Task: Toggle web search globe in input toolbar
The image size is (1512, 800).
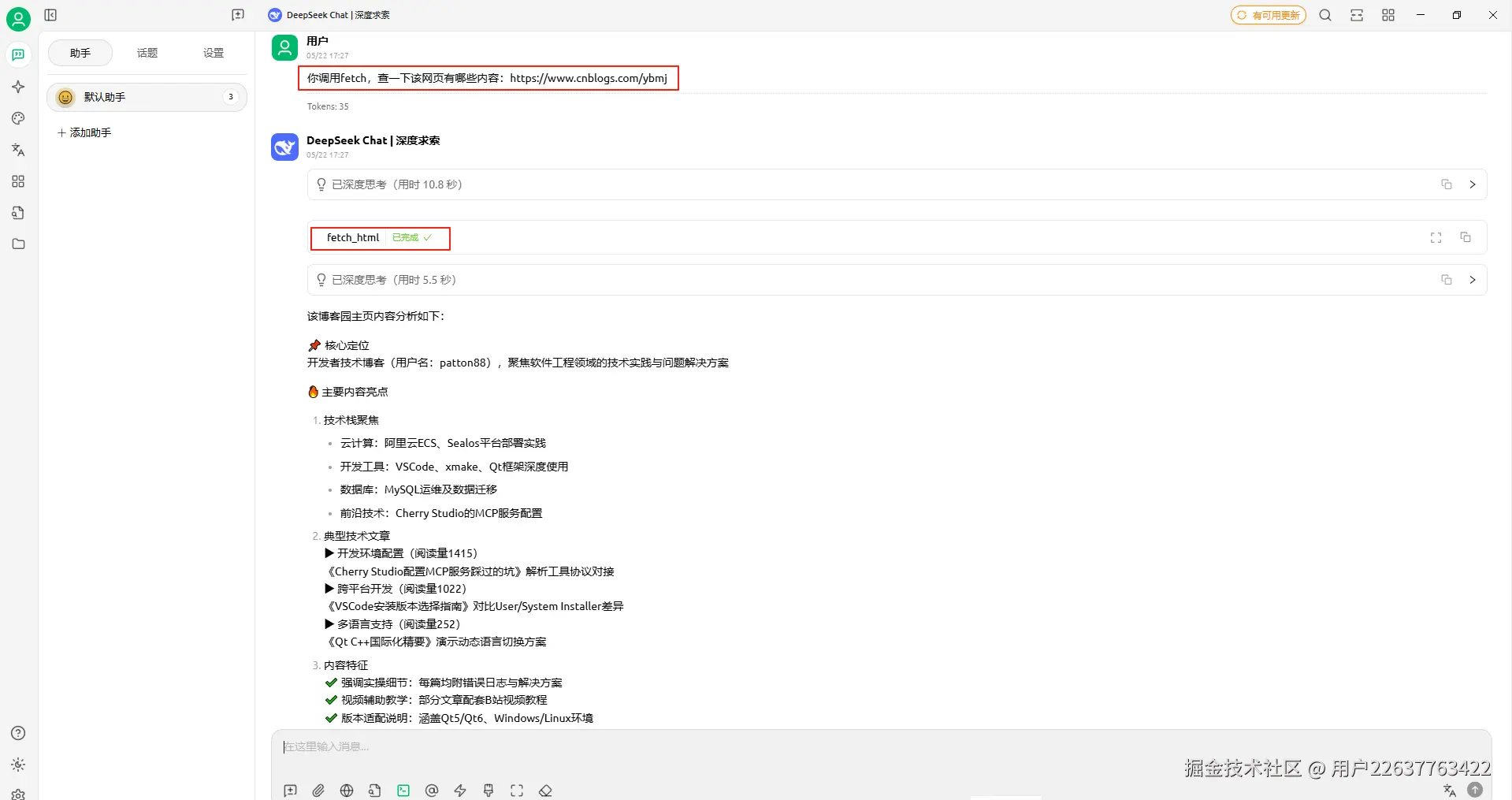Action: point(347,791)
